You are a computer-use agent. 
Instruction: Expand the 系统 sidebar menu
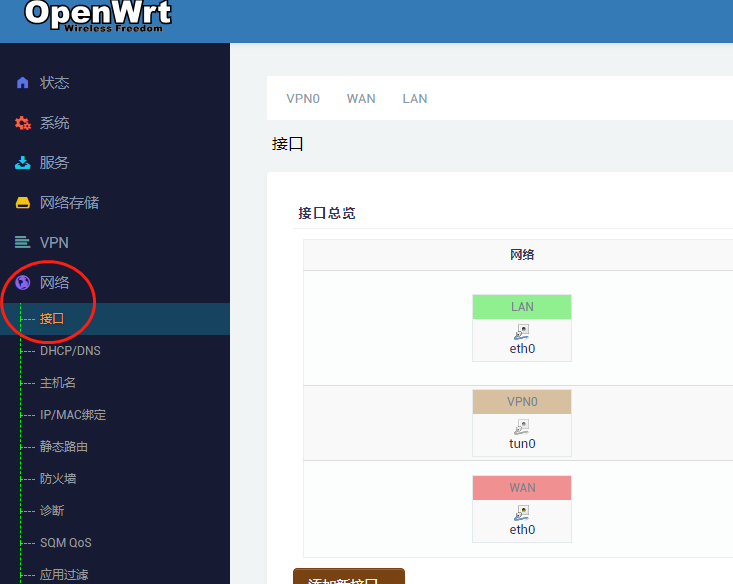click(55, 123)
